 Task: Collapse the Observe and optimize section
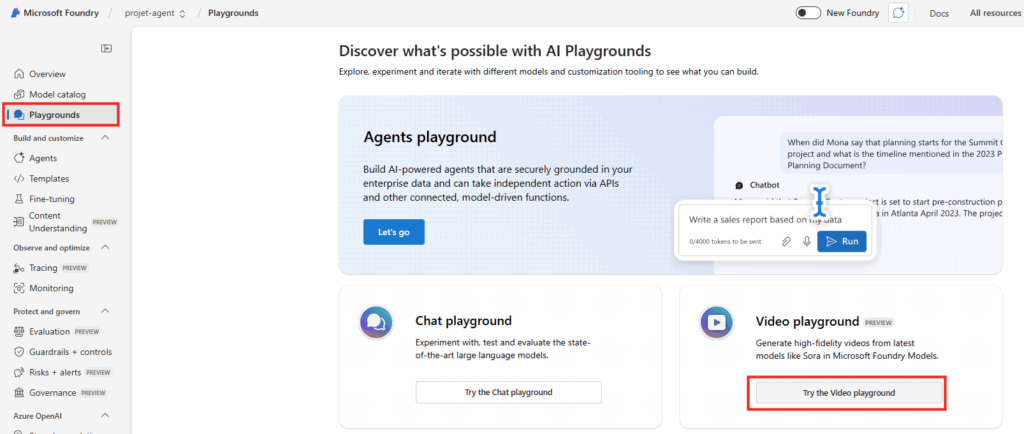click(x=106, y=247)
